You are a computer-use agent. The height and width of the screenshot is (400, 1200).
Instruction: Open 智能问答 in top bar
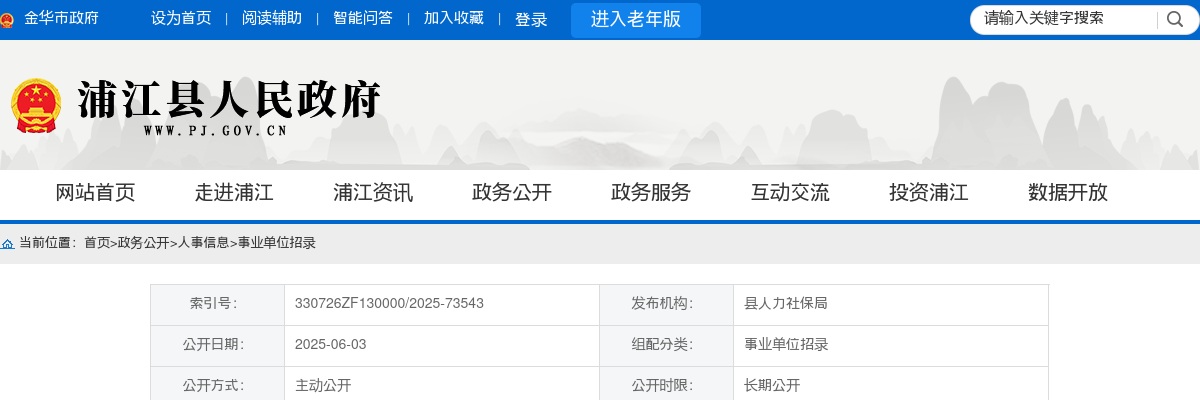[x=363, y=19]
